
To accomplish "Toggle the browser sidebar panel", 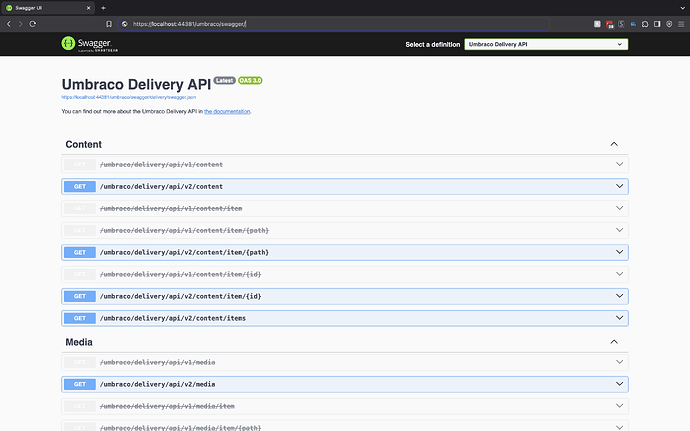I will click(657, 24).
